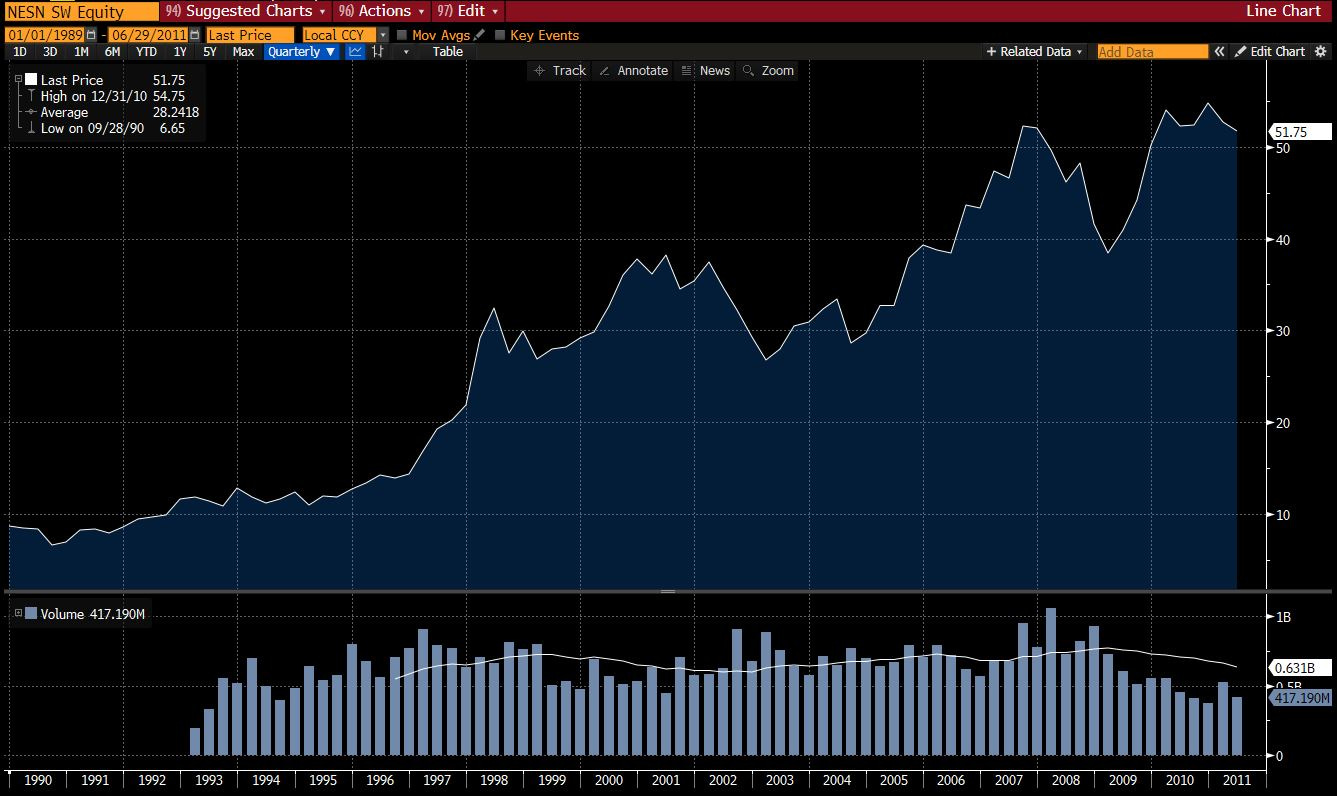Select the 5Y time range

point(210,52)
